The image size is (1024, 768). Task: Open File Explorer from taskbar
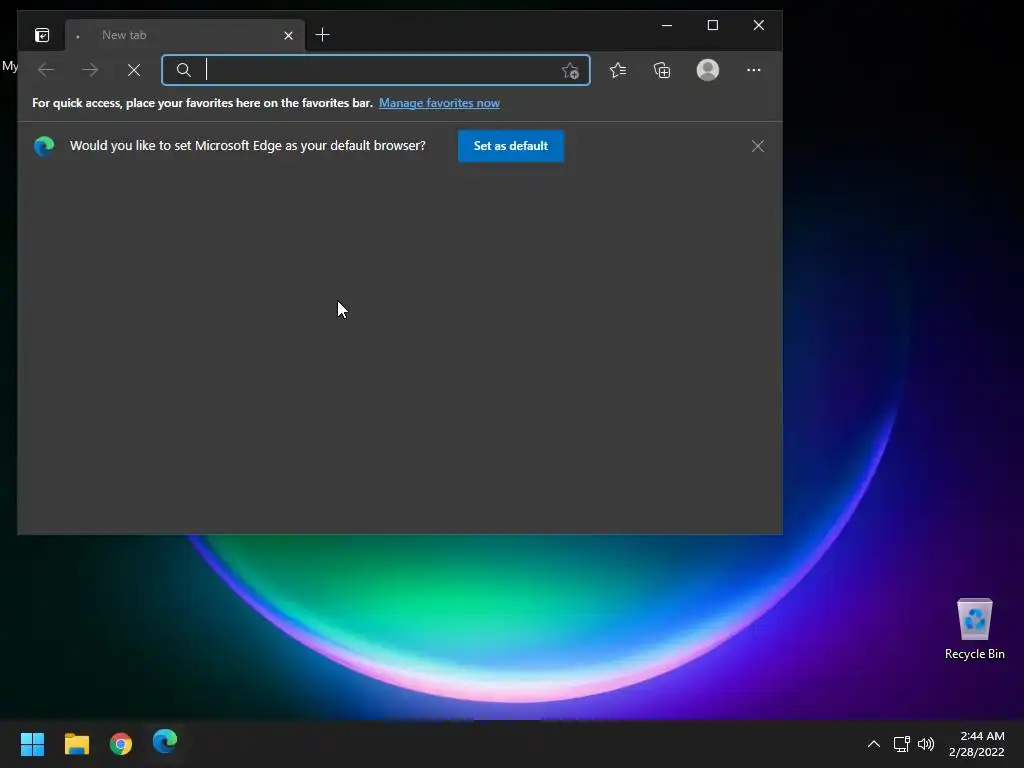(76, 743)
